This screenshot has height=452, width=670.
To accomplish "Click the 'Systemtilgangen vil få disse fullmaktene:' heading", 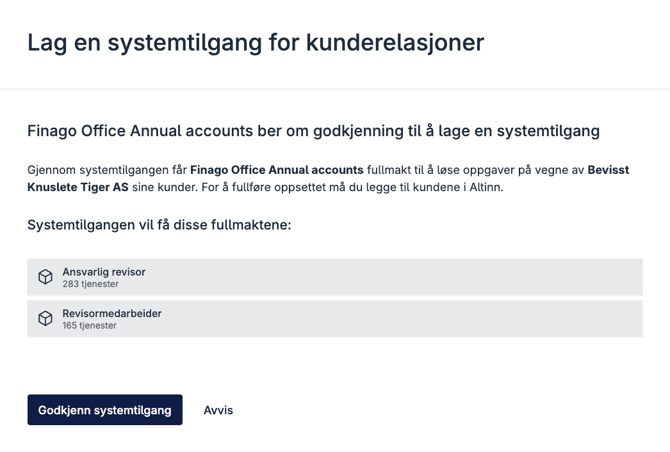I will [x=159, y=224].
